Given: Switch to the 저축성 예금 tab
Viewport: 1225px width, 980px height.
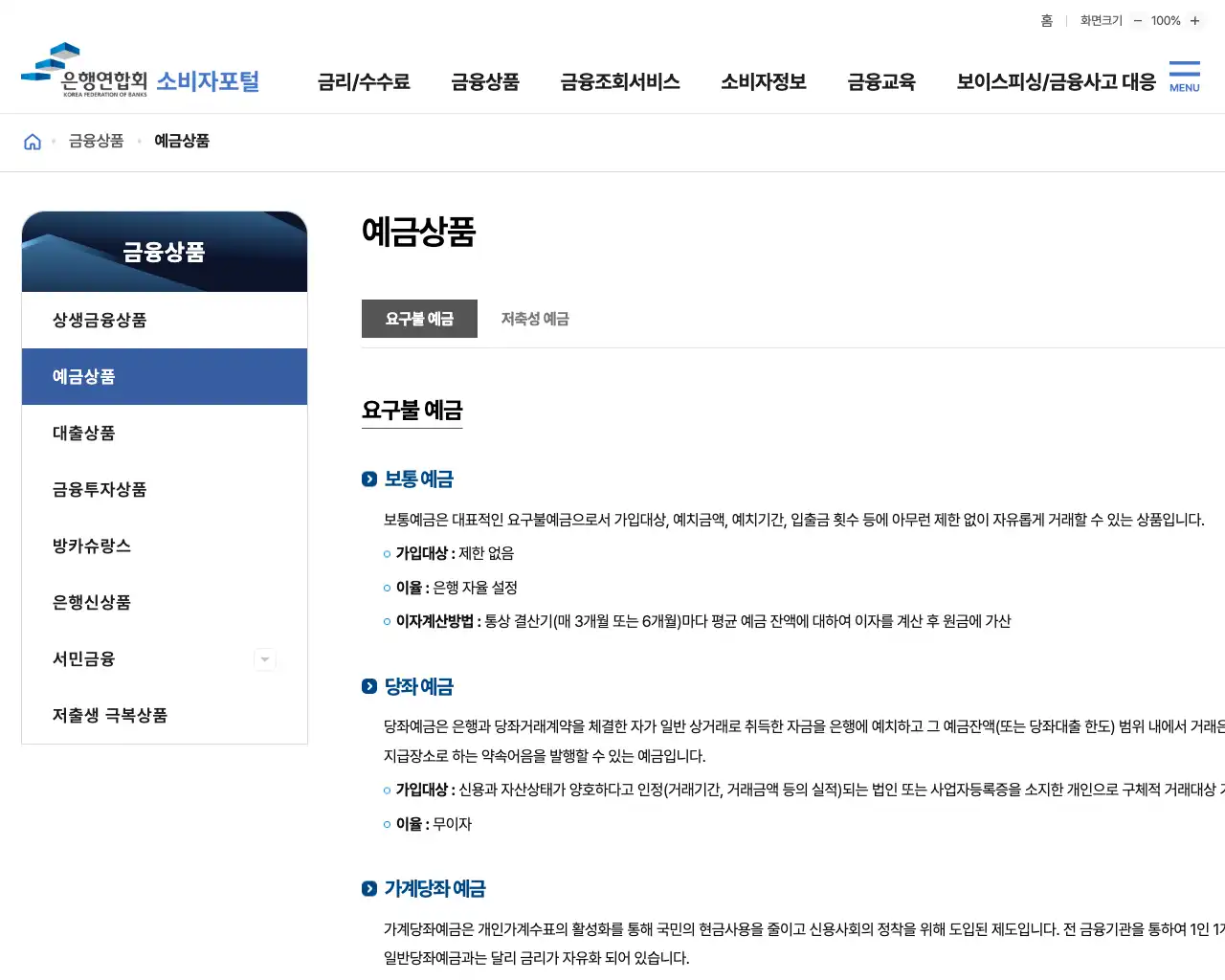Looking at the screenshot, I should 535,319.
